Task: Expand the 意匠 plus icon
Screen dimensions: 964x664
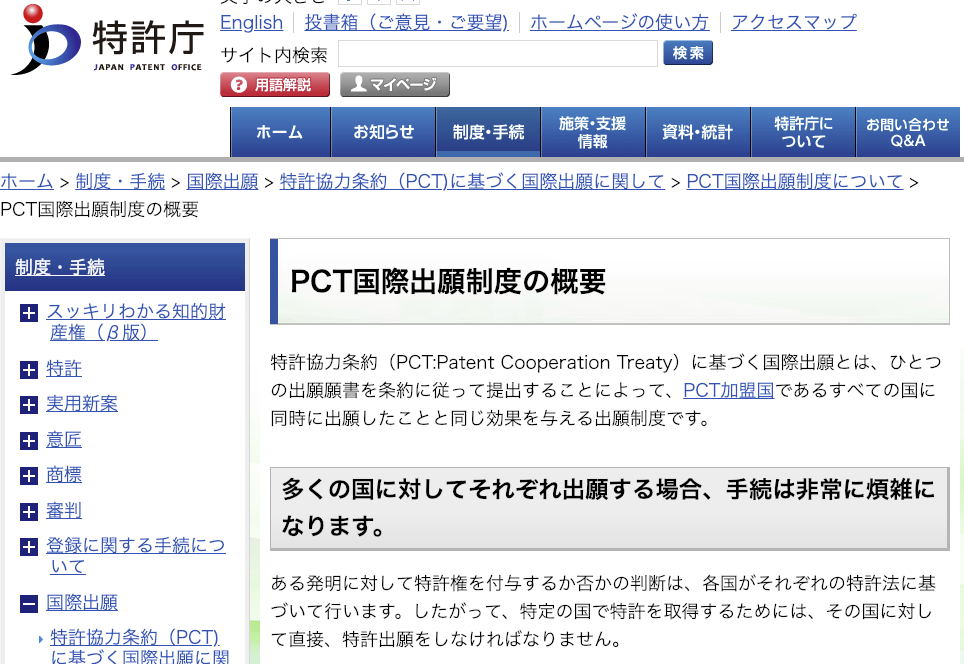Action: click(x=28, y=440)
